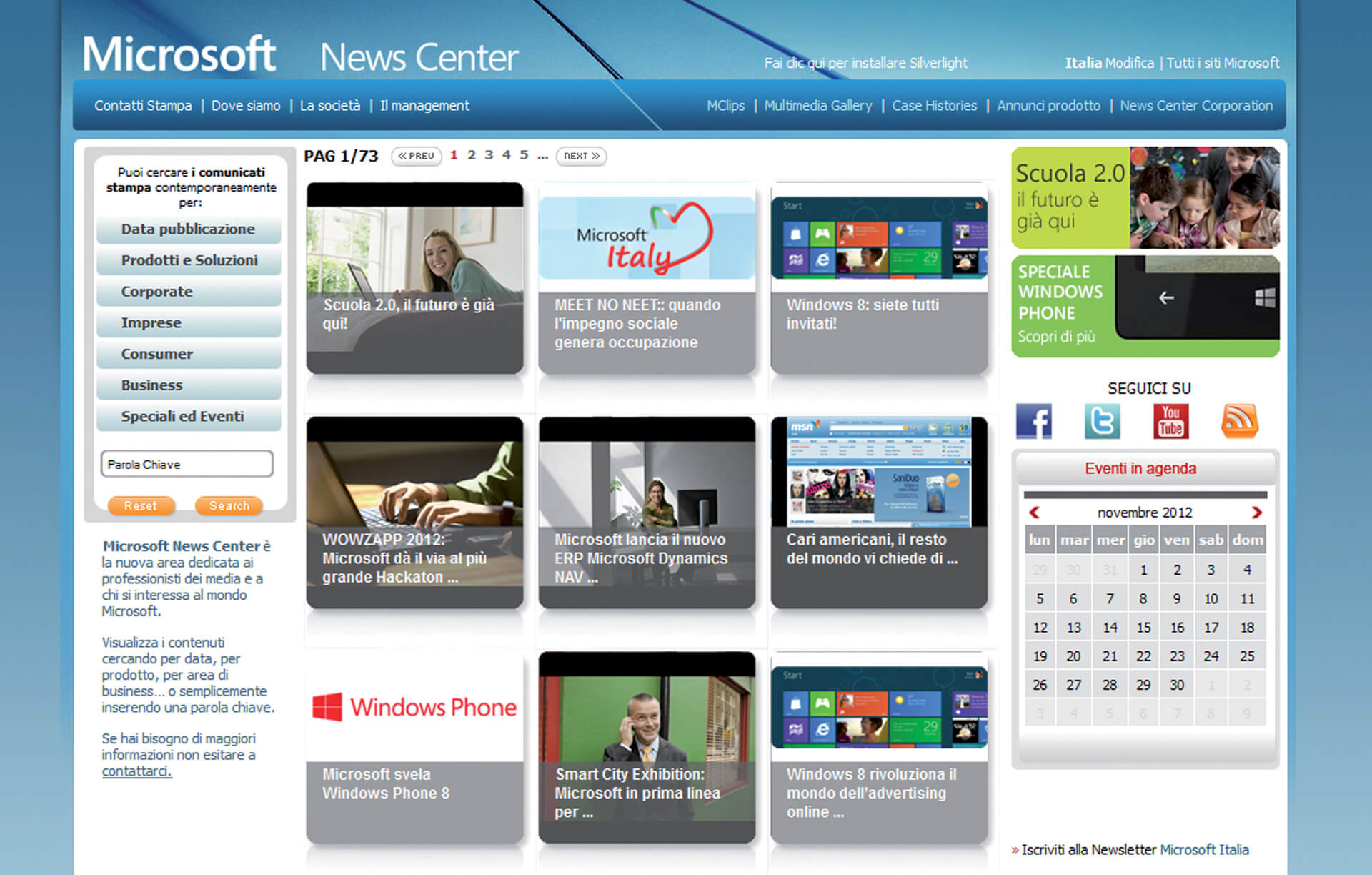Viewport: 1372px width, 875px height.
Task: Select November 15 in calendar
Action: pos(1143,627)
